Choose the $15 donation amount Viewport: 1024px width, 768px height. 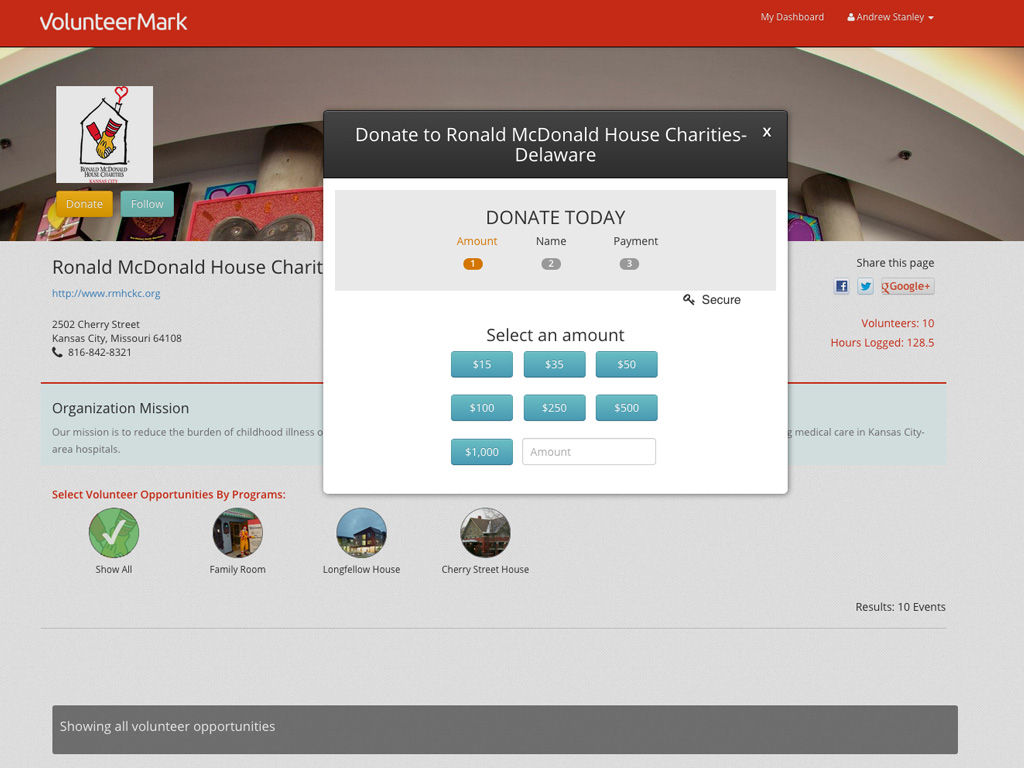point(482,364)
